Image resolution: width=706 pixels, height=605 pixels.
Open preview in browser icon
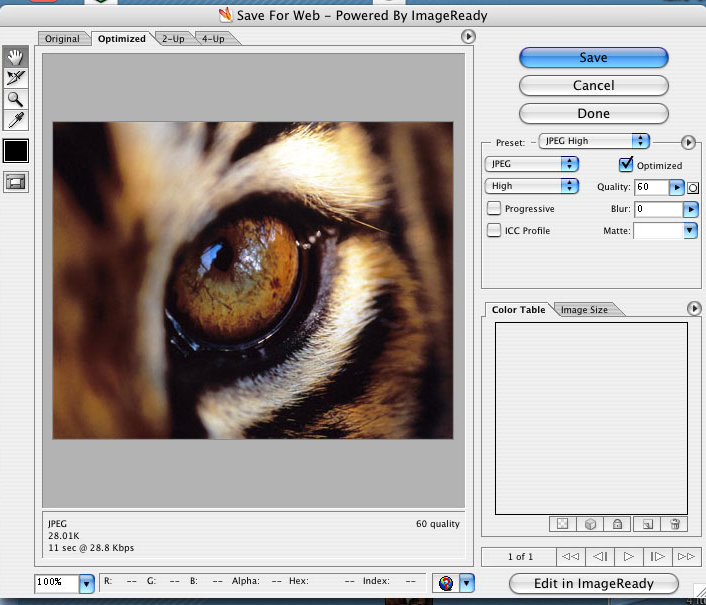[x=446, y=582]
